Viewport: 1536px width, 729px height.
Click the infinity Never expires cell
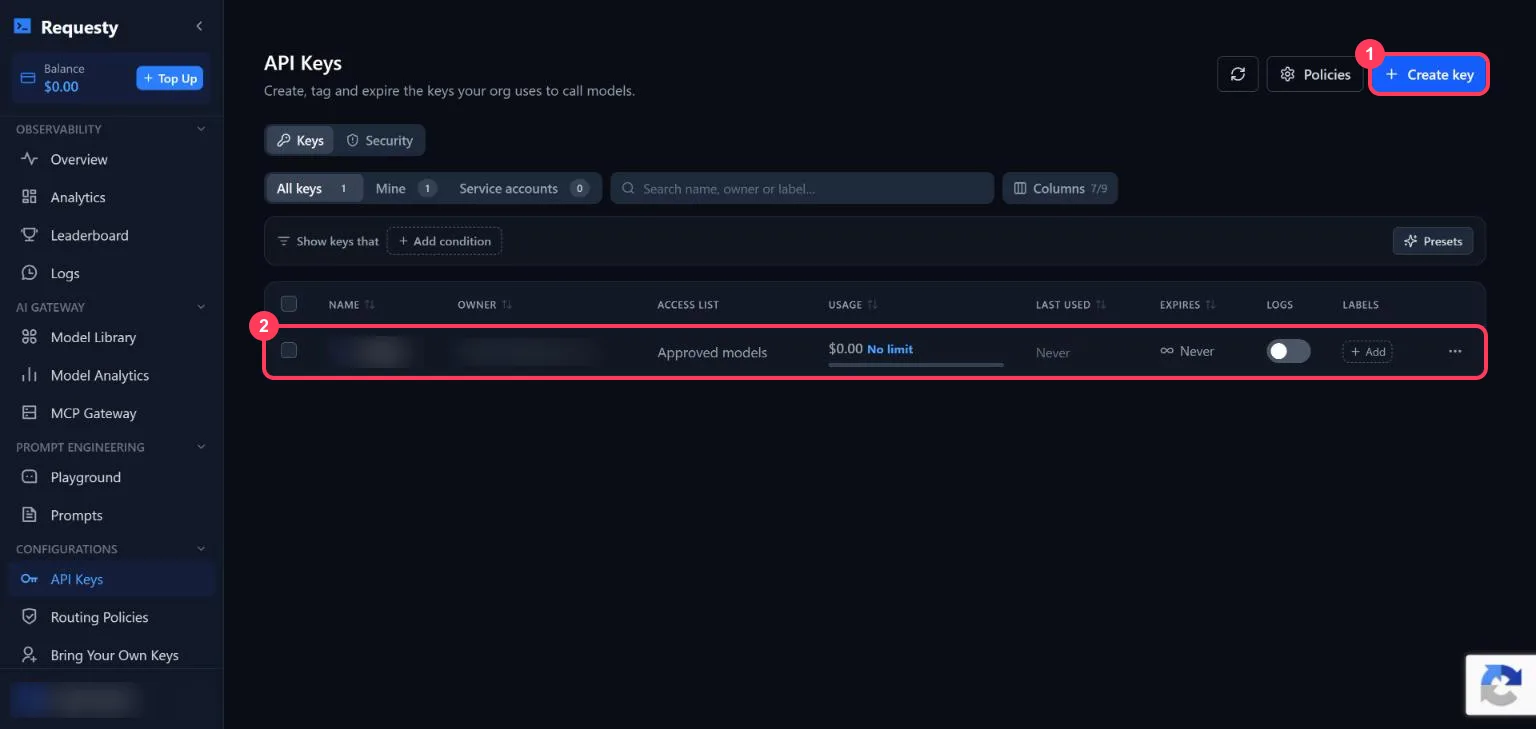(1187, 351)
